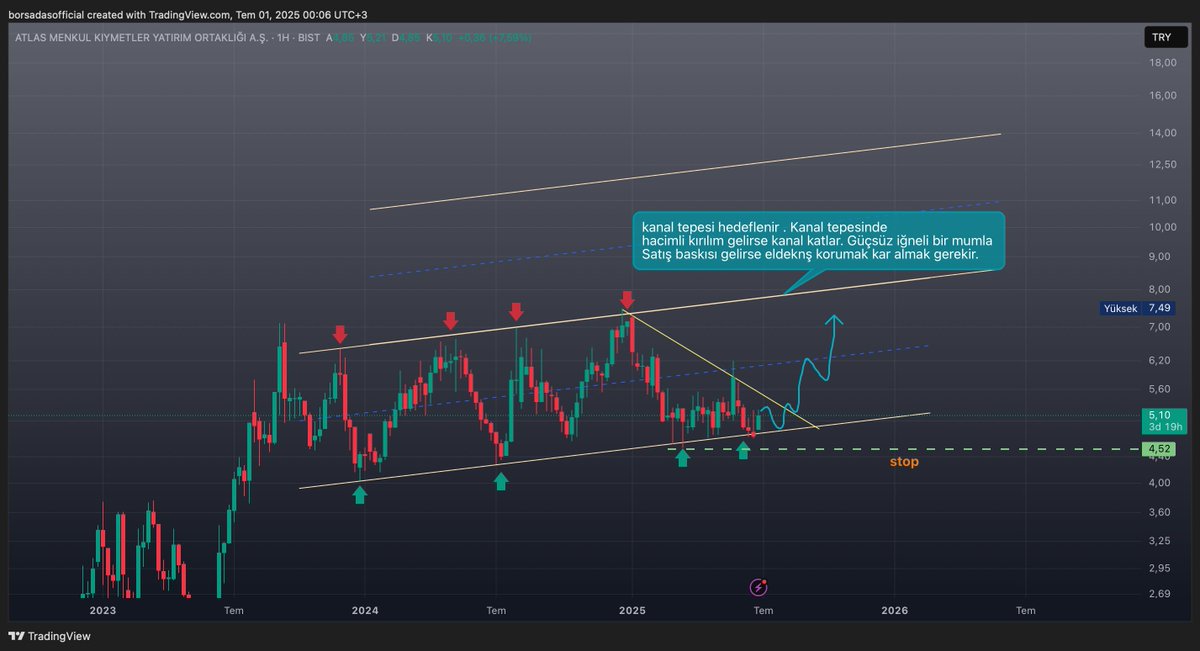Click the Tem label between 2023 and 2024
The image size is (1200, 651).
pyautogui.click(x=234, y=610)
